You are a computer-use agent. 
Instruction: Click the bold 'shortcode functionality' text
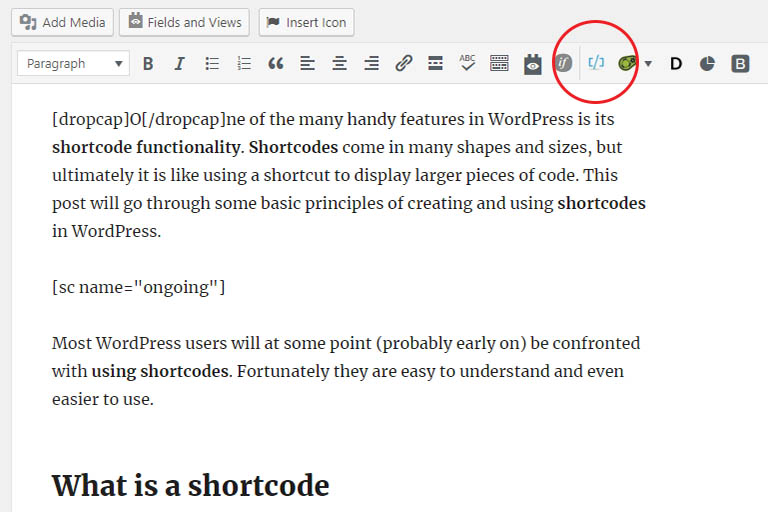point(147,147)
